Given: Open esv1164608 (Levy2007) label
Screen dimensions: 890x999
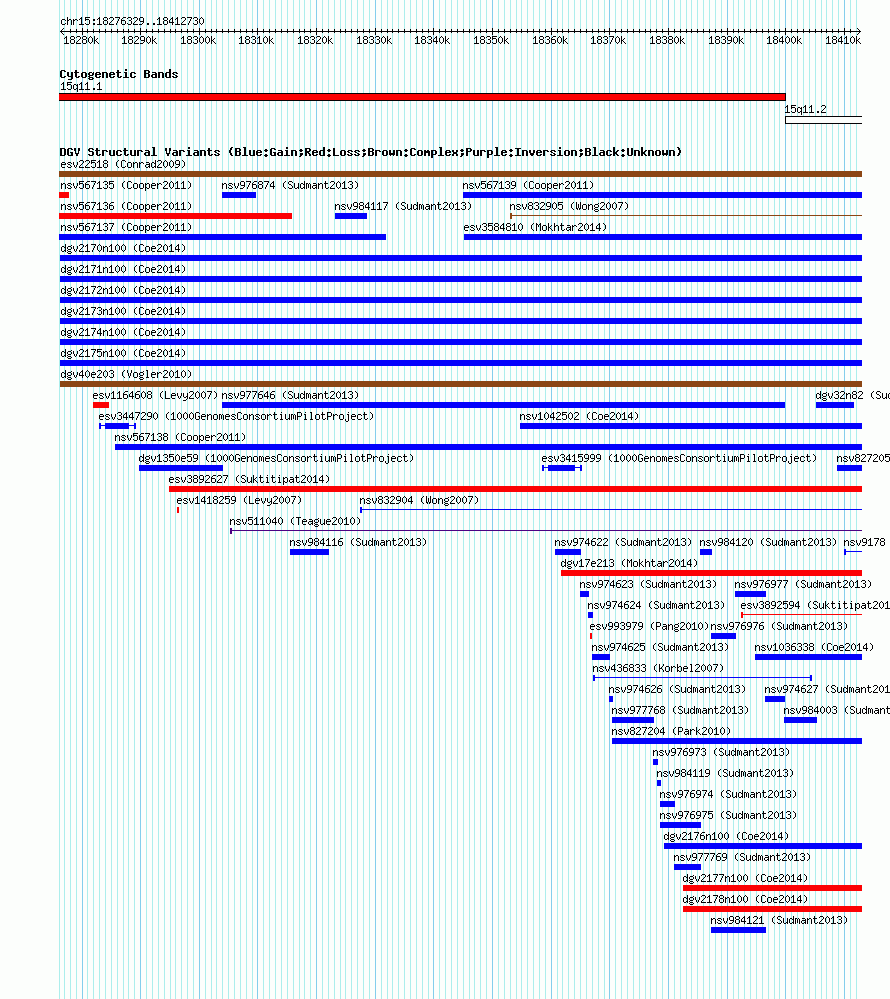Looking at the screenshot, I should click(x=155, y=396).
